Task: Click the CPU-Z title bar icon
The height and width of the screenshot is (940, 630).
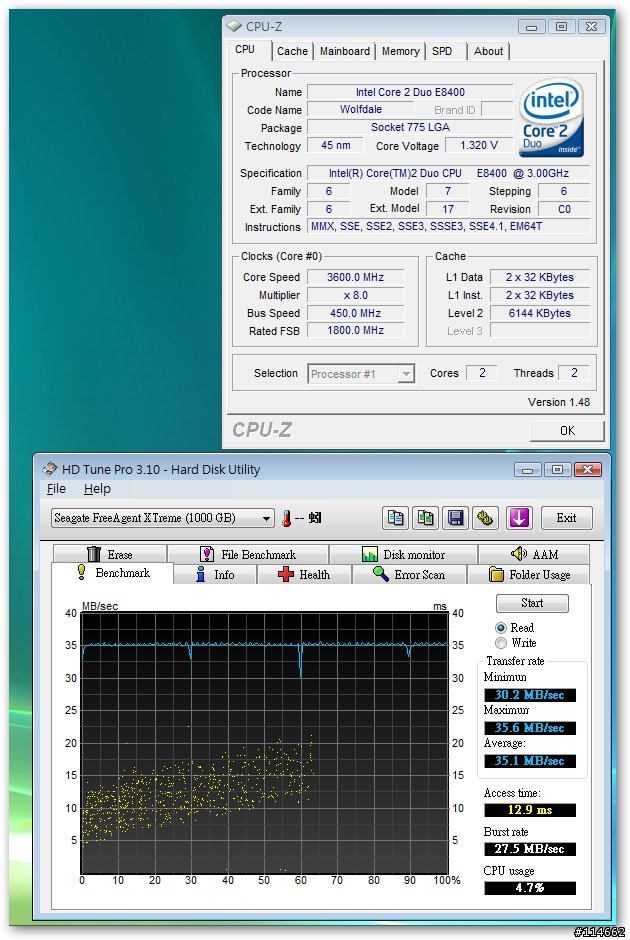Action: pos(234,26)
